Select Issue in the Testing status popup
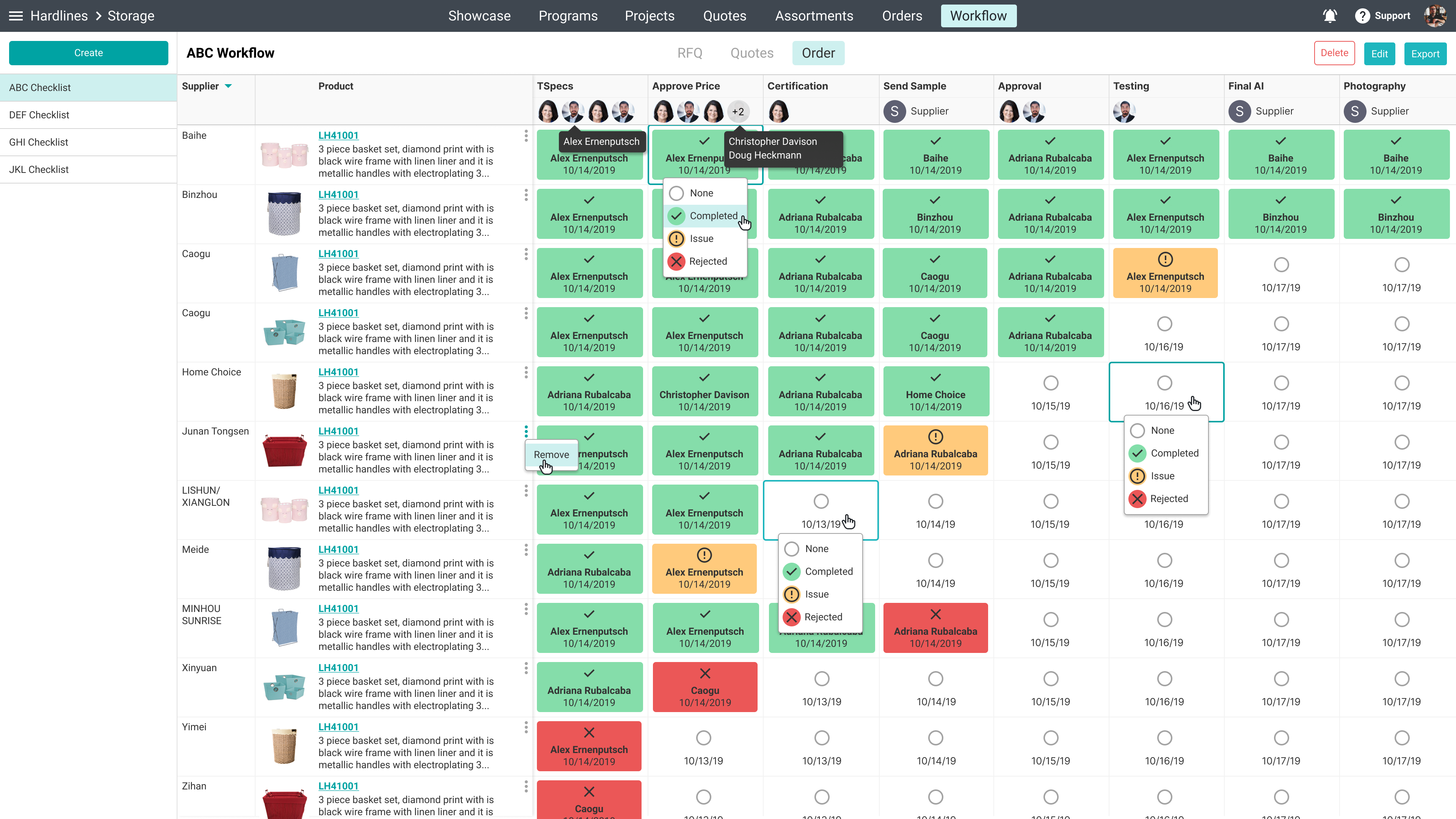This screenshot has width=1456, height=819. pos(1162,476)
